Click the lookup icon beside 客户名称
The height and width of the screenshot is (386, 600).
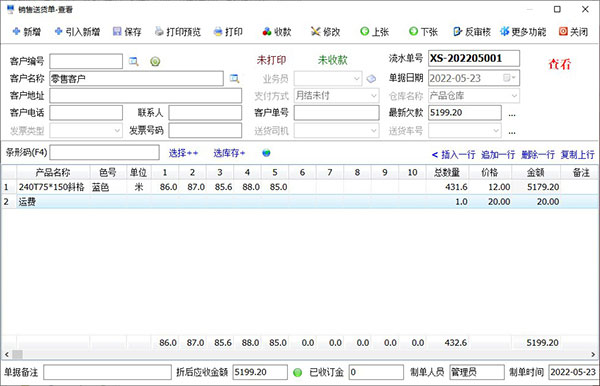pyautogui.click(x=234, y=78)
